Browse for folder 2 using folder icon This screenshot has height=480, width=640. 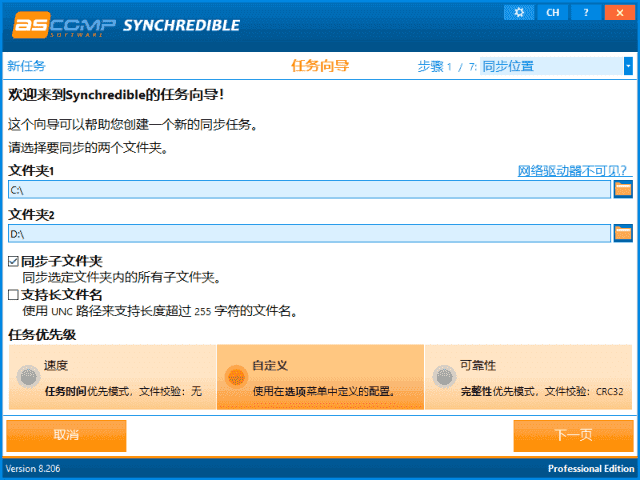tap(623, 233)
